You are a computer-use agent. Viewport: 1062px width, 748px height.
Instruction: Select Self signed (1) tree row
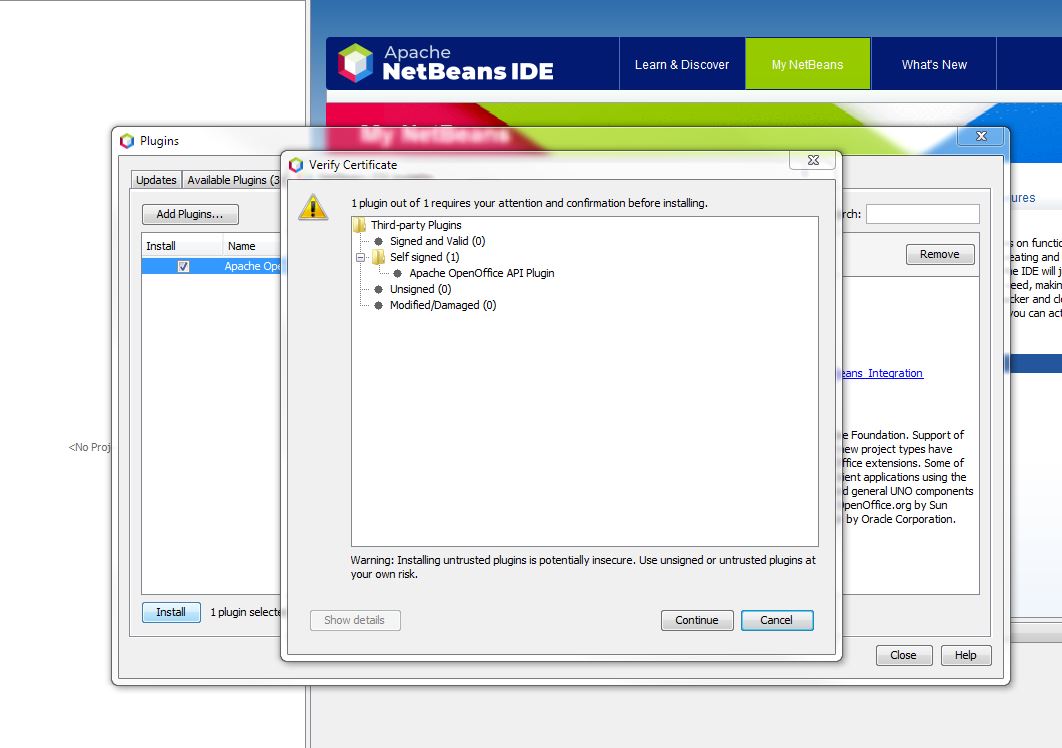point(425,257)
